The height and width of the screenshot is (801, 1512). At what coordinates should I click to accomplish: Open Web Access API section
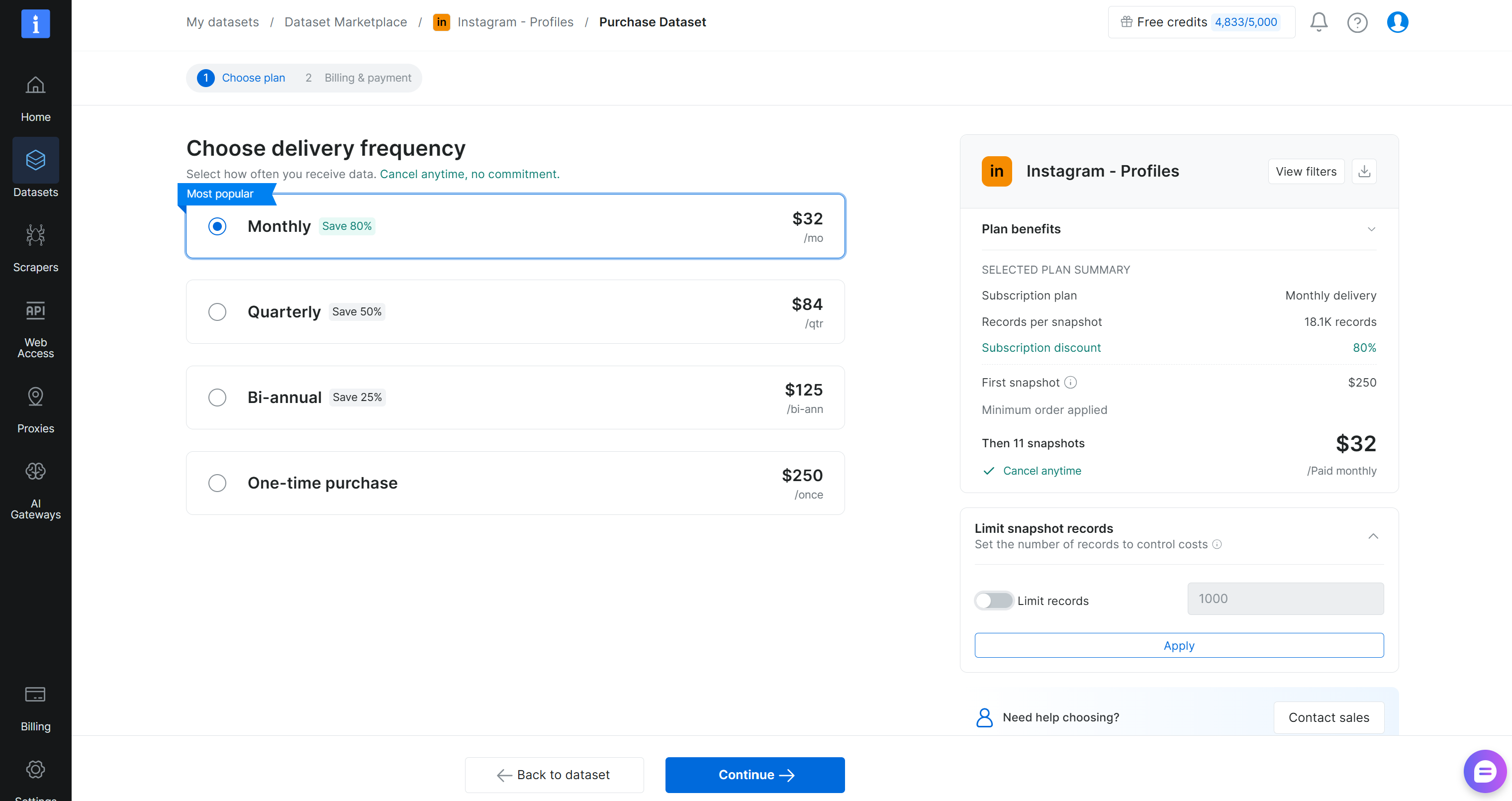click(x=35, y=329)
